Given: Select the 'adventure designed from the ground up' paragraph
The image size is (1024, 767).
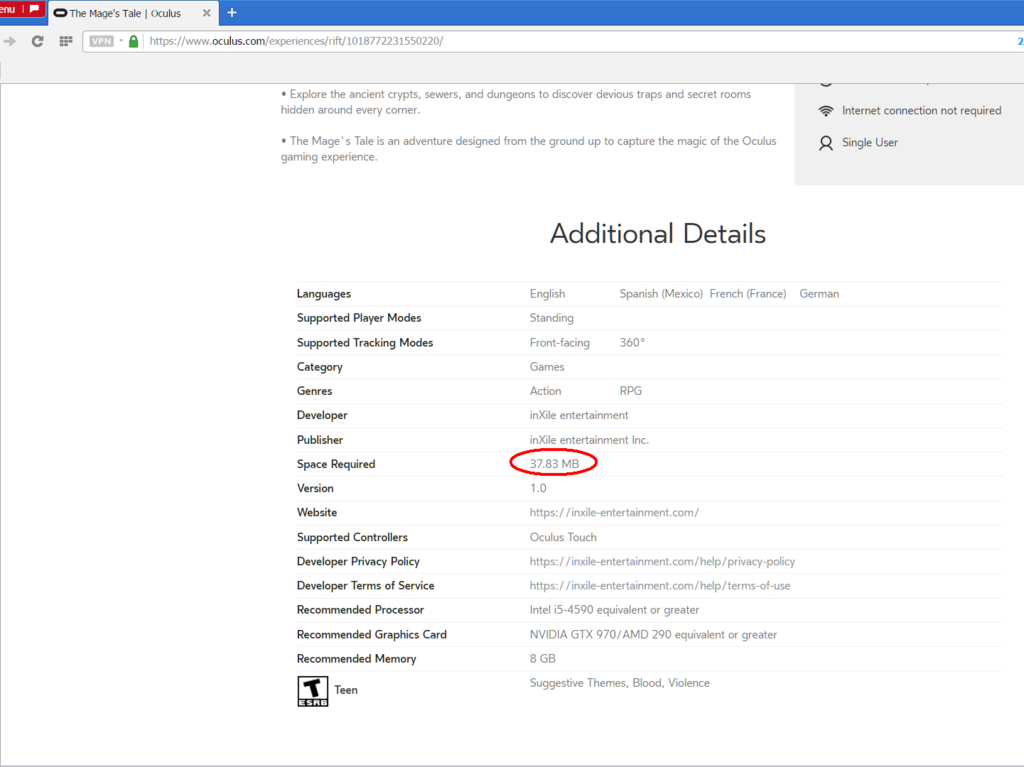Looking at the screenshot, I should (x=529, y=149).
